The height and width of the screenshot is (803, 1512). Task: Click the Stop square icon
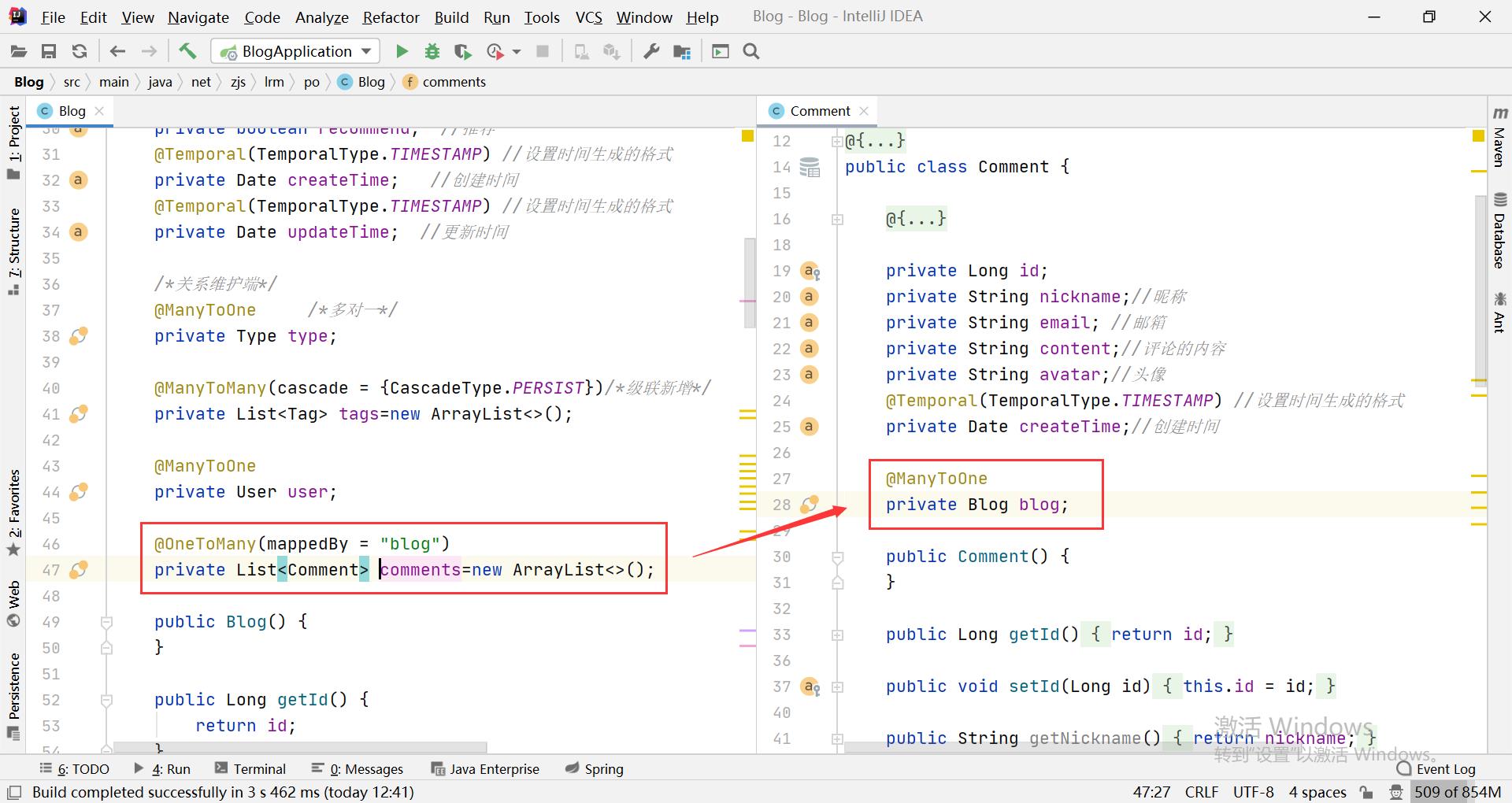click(x=543, y=52)
